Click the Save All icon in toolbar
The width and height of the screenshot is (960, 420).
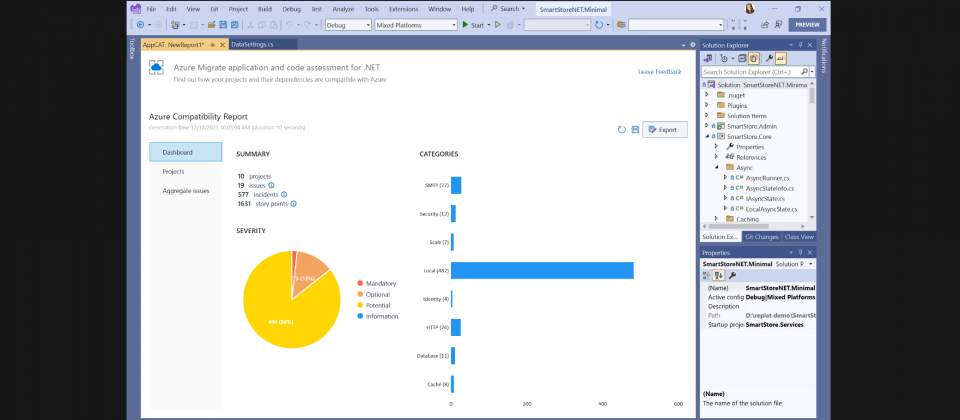coord(234,25)
